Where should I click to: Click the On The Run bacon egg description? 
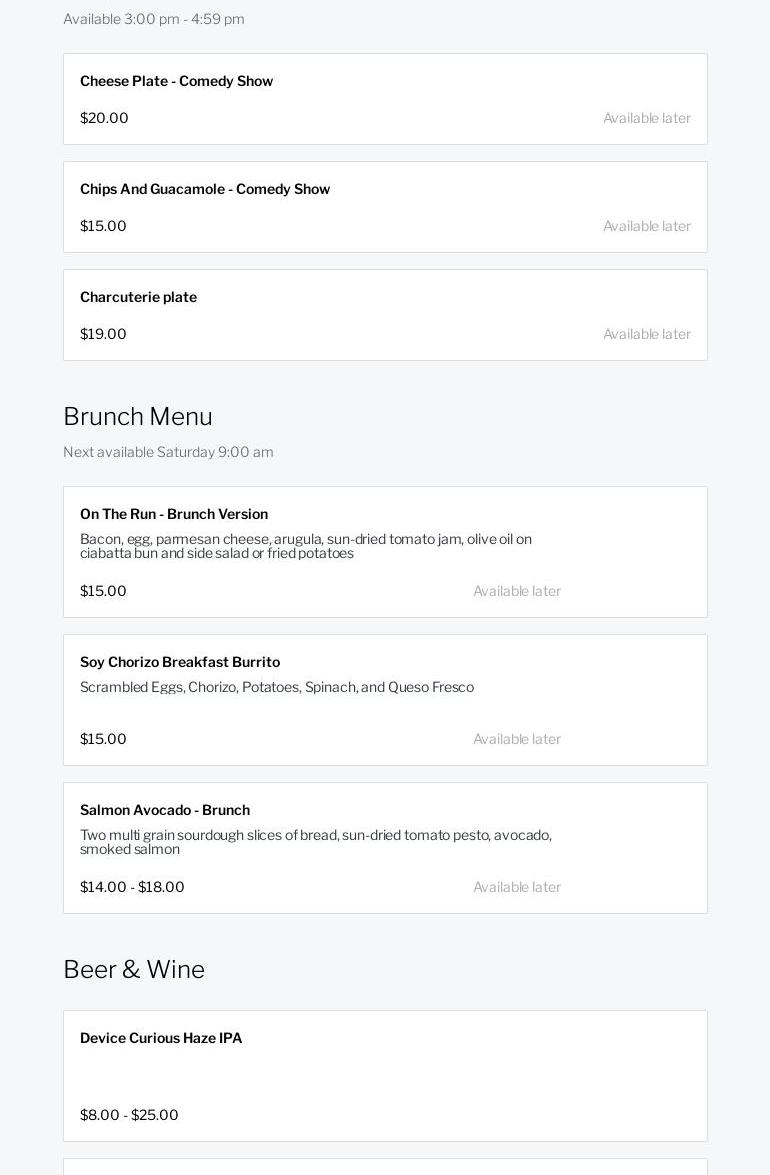point(305,546)
